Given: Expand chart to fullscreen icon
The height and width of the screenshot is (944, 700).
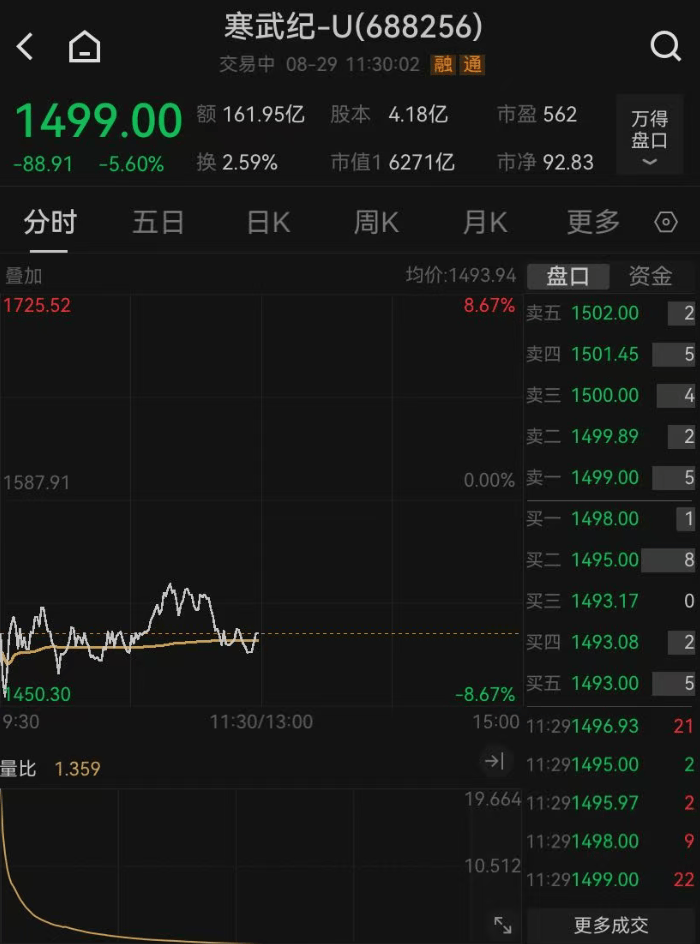Looking at the screenshot, I should click(x=503, y=925).
